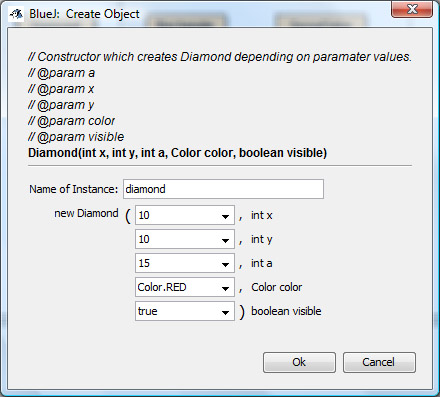The width and height of the screenshot is (440, 397).
Task: Close the Create Object dialog
Action: click(412, 9)
